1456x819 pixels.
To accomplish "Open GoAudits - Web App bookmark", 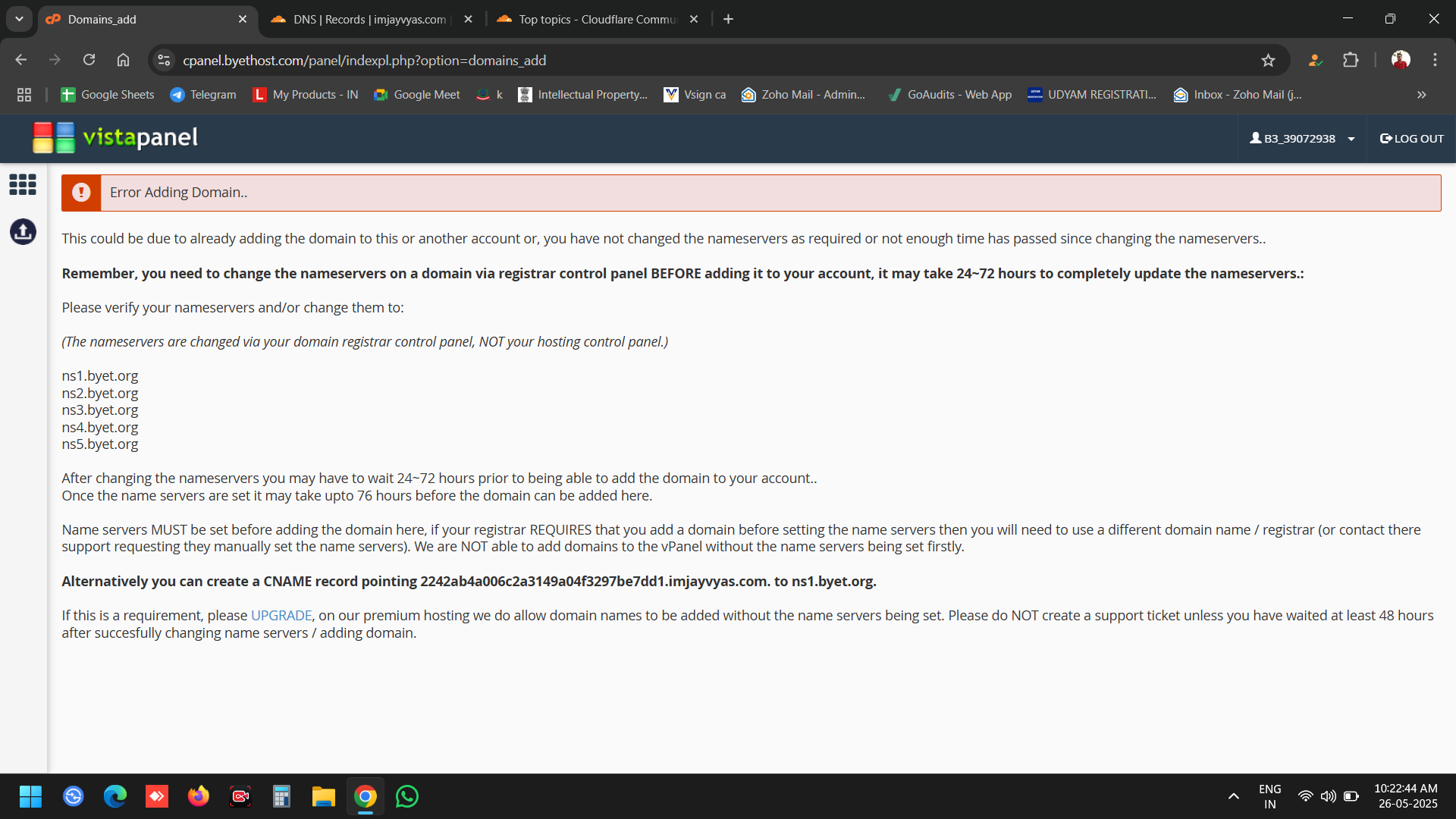I will coord(949,95).
